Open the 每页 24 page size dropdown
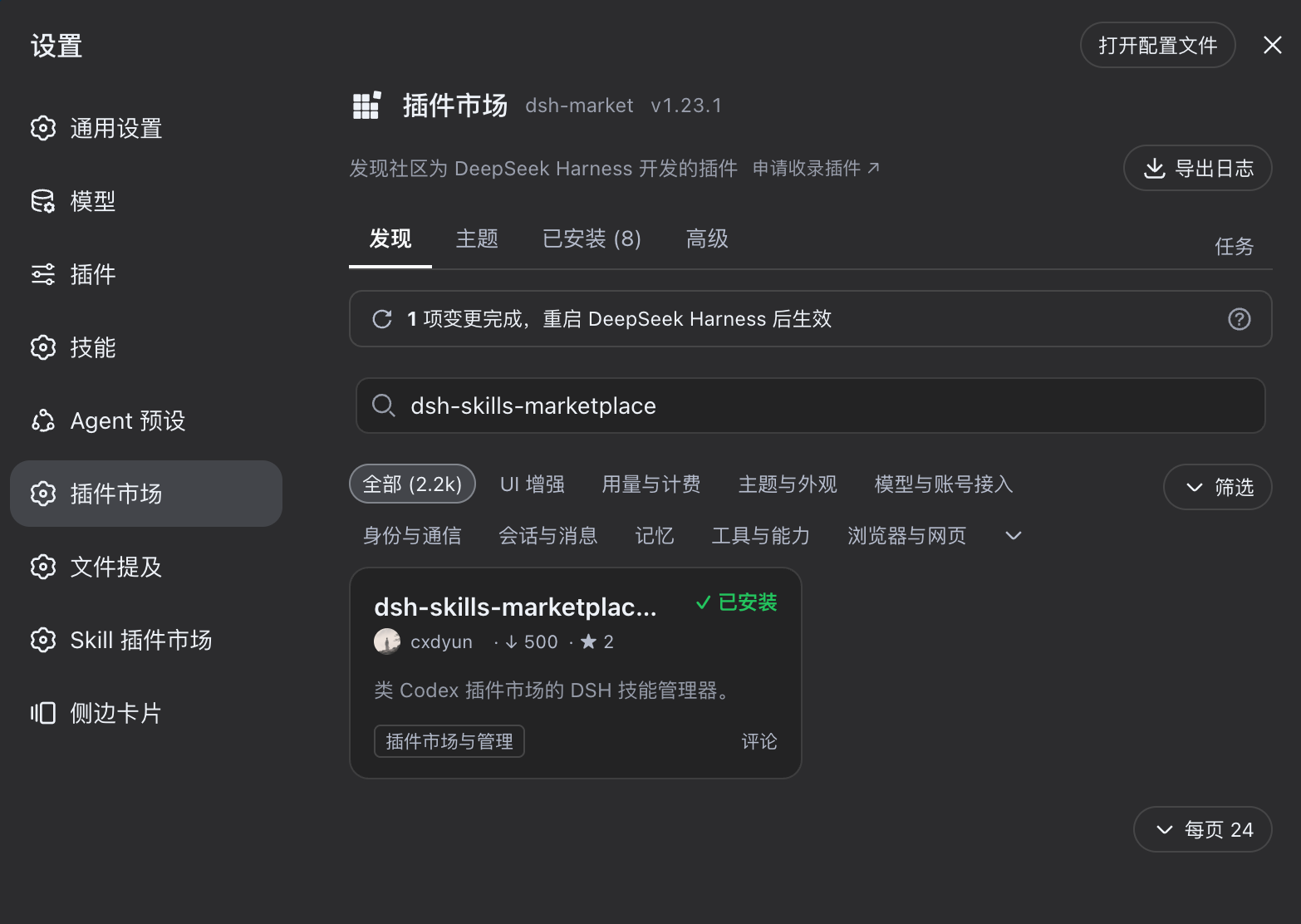Image resolution: width=1301 pixels, height=924 pixels. tap(1203, 829)
